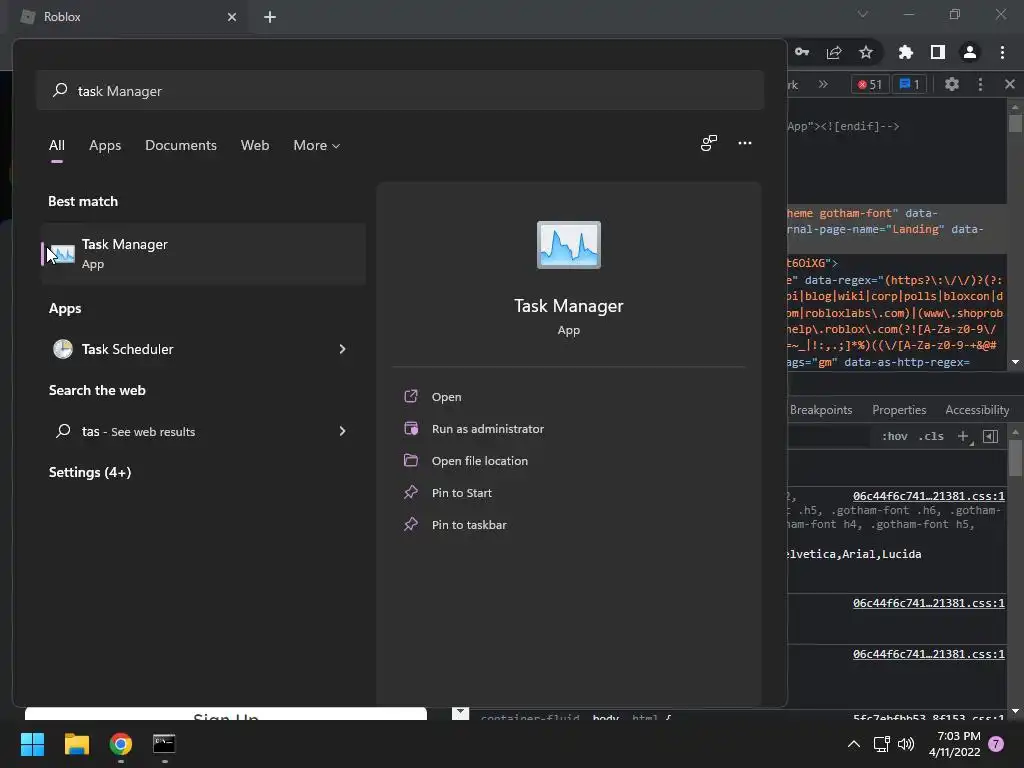Open the new tab plus button in Chrome

point(270,17)
